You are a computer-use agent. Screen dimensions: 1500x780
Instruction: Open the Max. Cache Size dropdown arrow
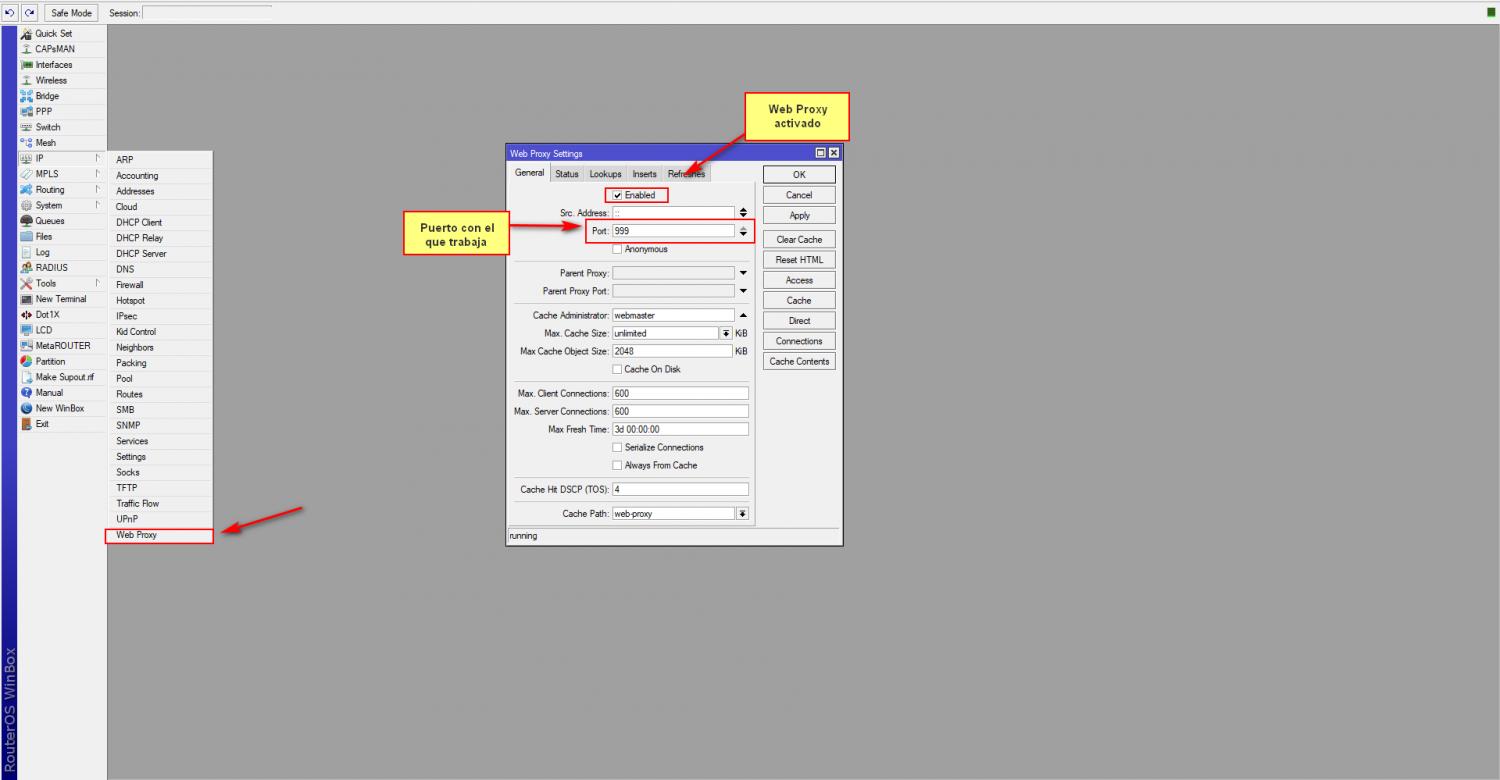[x=726, y=333]
